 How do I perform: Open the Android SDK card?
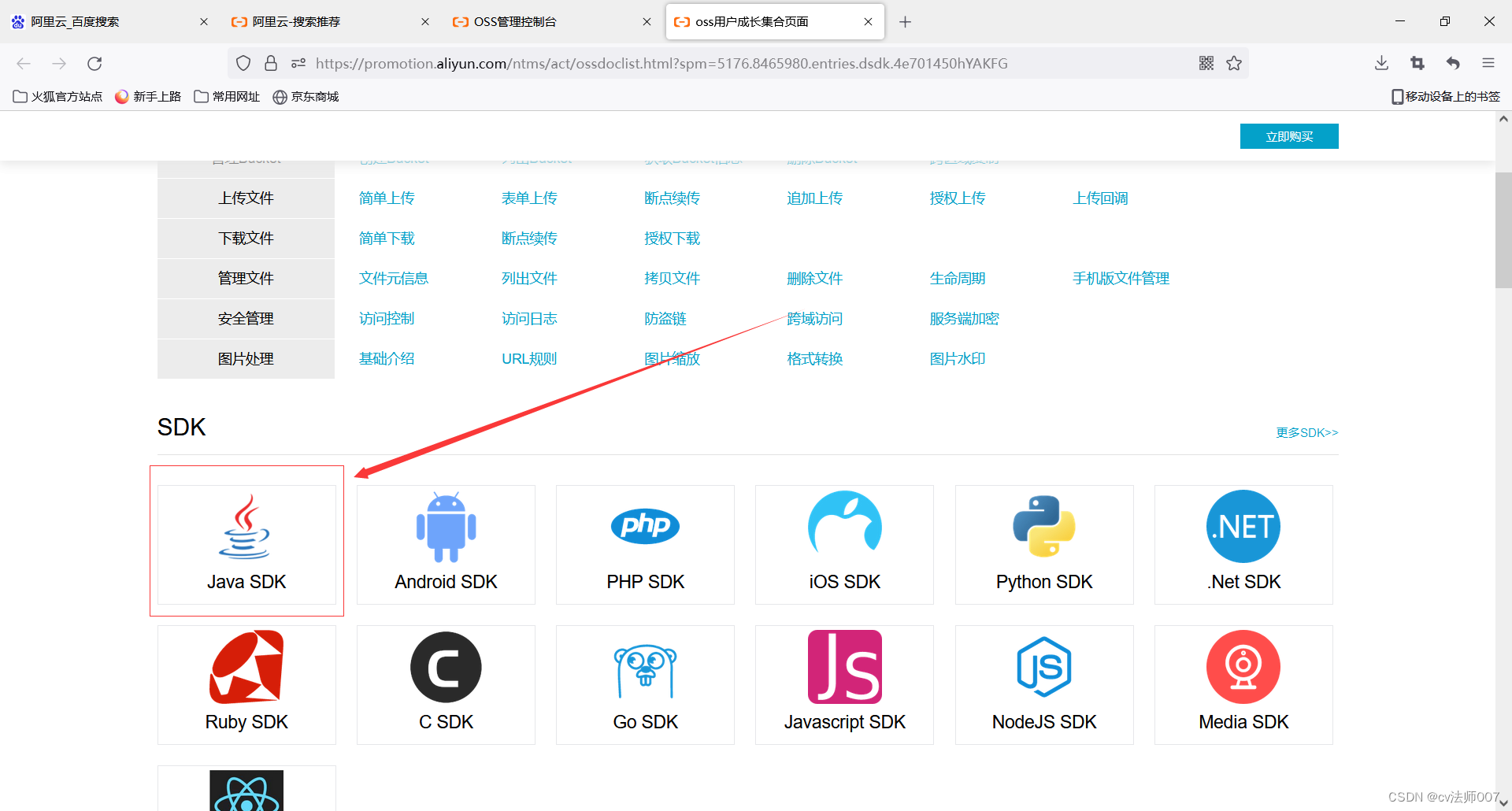tap(446, 545)
